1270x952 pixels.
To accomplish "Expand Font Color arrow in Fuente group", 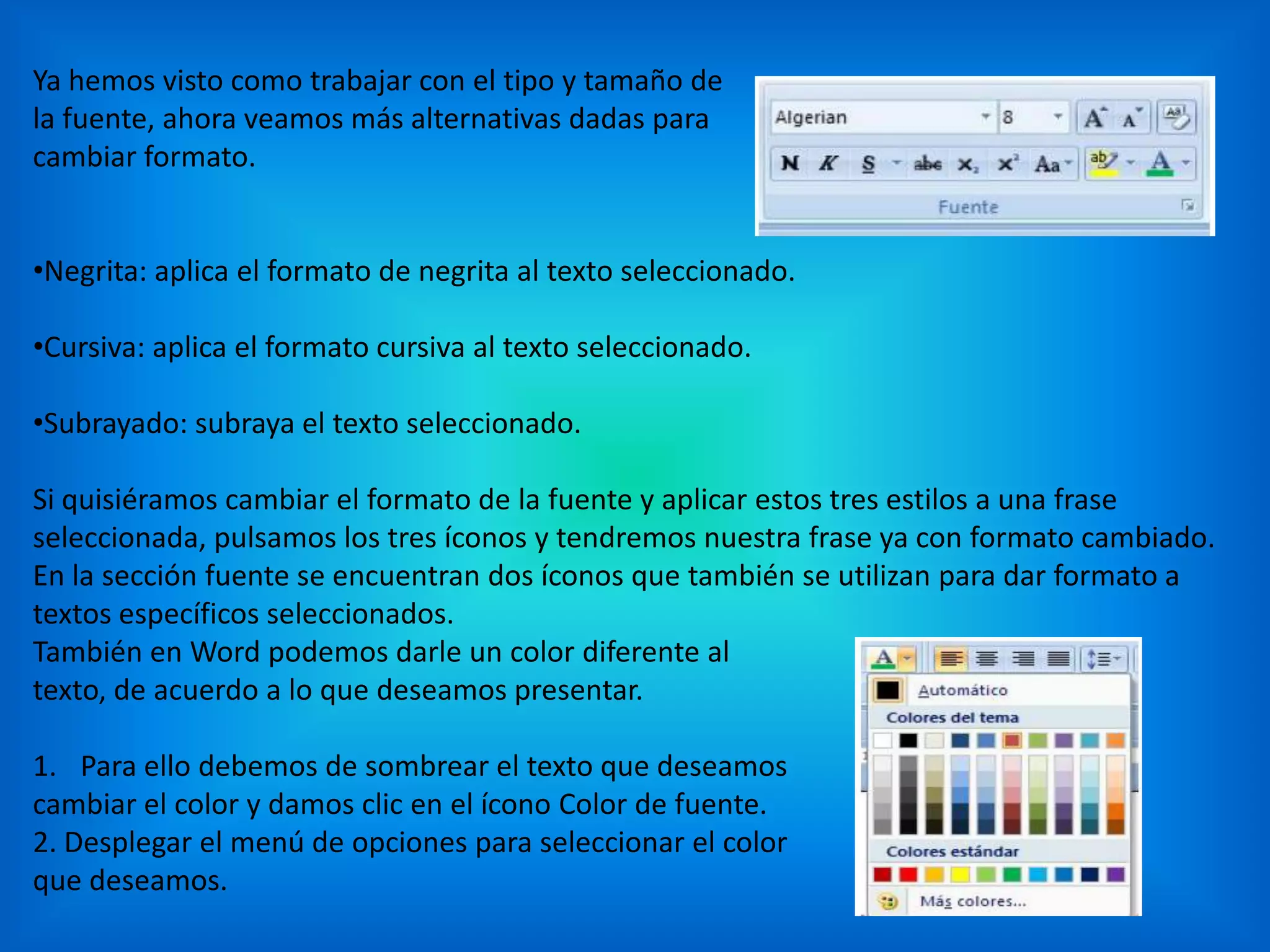I will [1186, 164].
